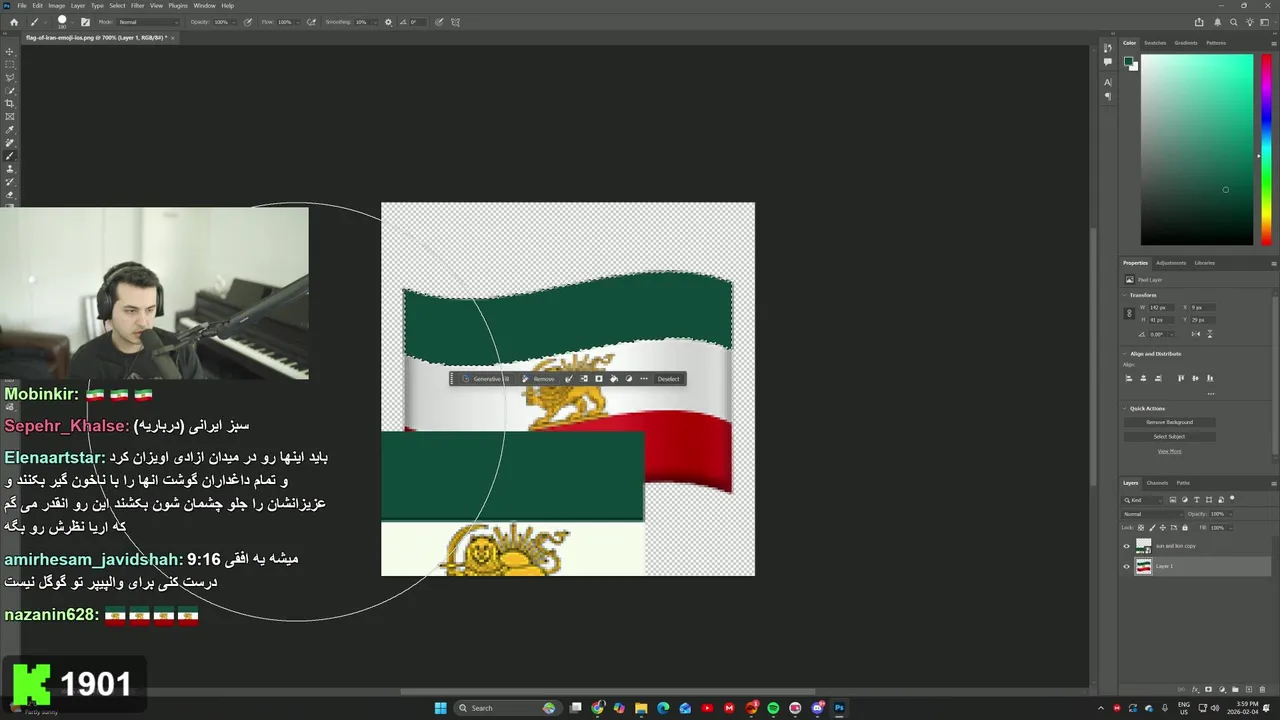Open smoothing options gear icon
The image size is (1280, 720).
pos(388,22)
